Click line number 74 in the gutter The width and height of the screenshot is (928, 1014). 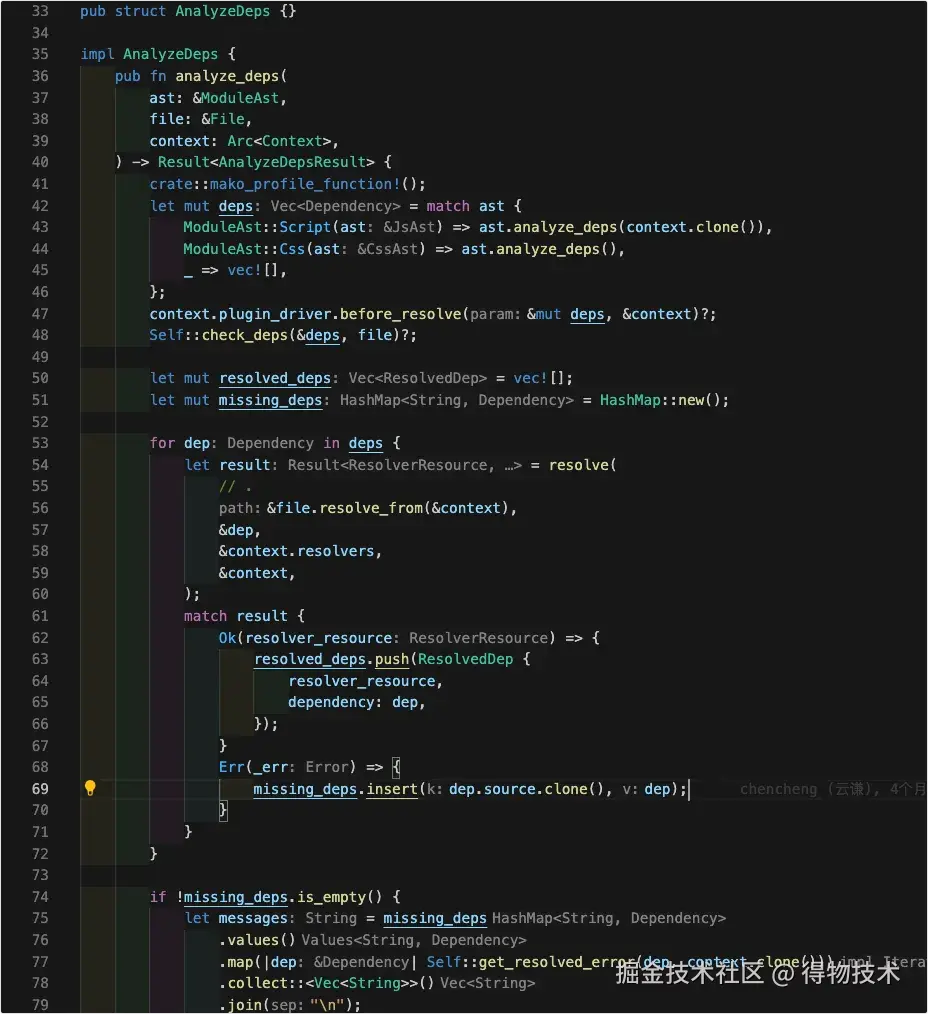click(x=40, y=896)
